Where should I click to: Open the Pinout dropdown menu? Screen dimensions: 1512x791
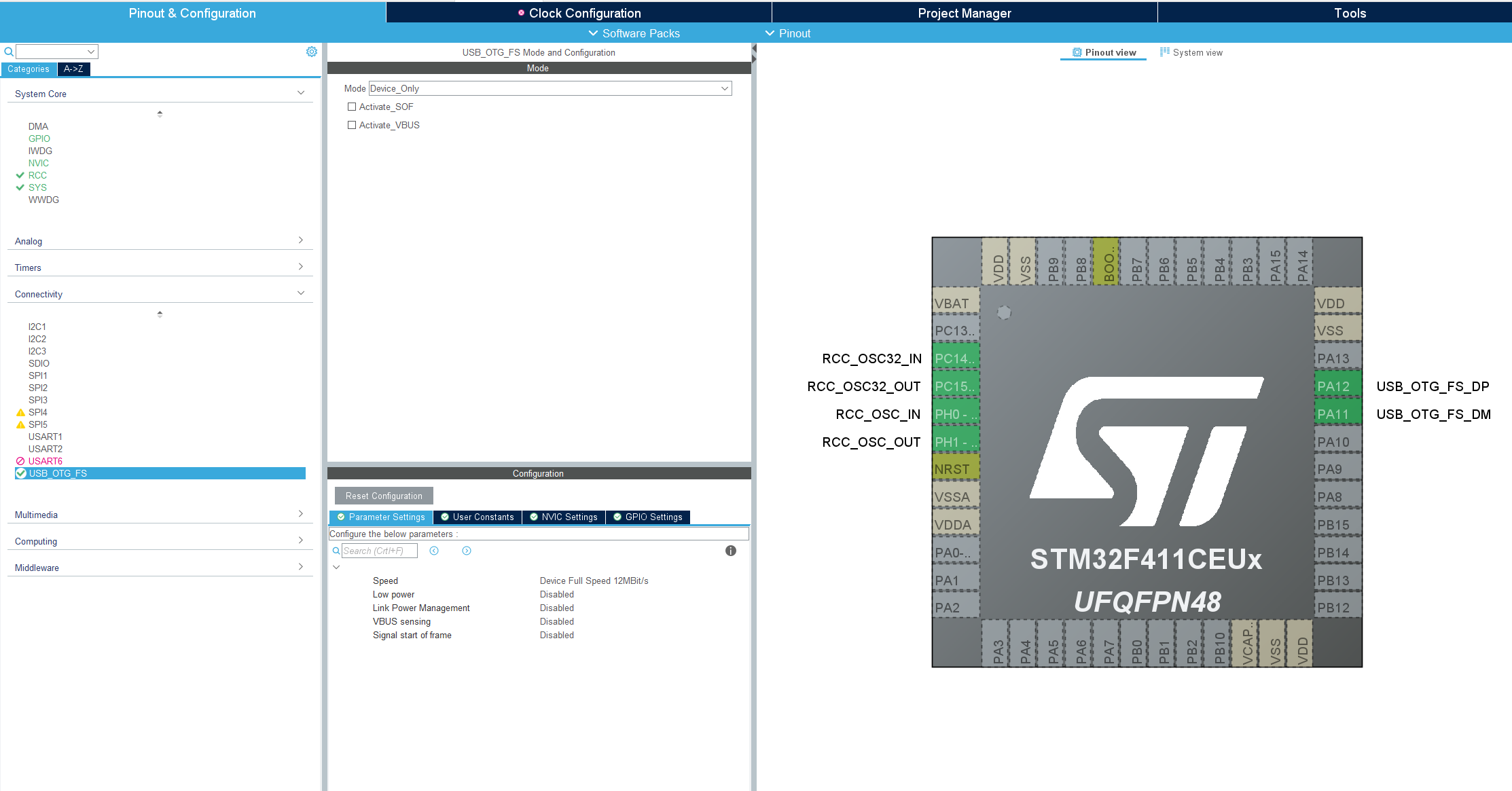click(x=788, y=33)
